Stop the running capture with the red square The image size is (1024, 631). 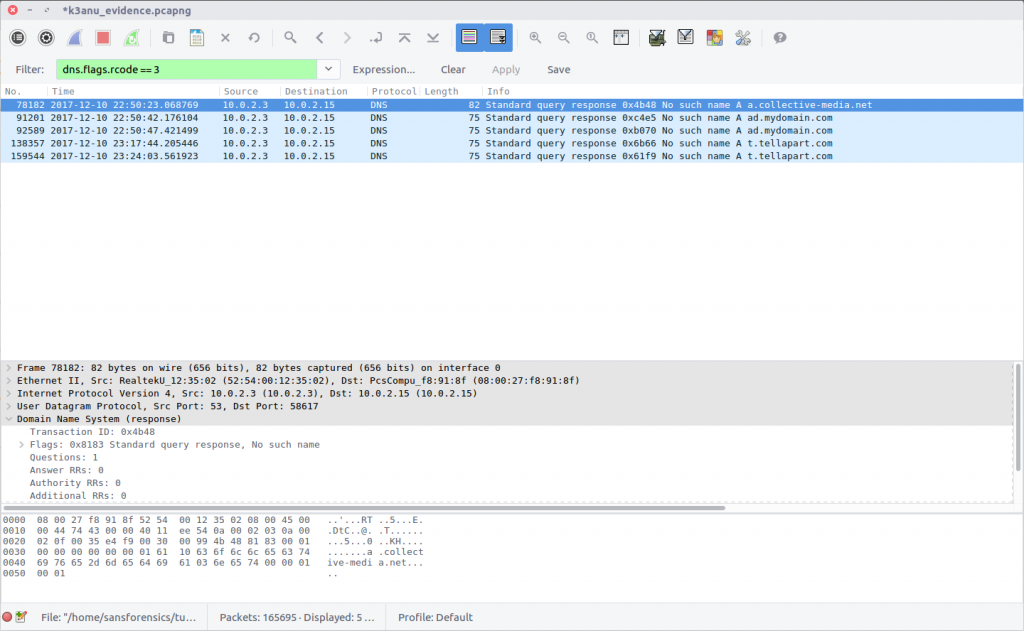pyautogui.click(x=103, y=38)
